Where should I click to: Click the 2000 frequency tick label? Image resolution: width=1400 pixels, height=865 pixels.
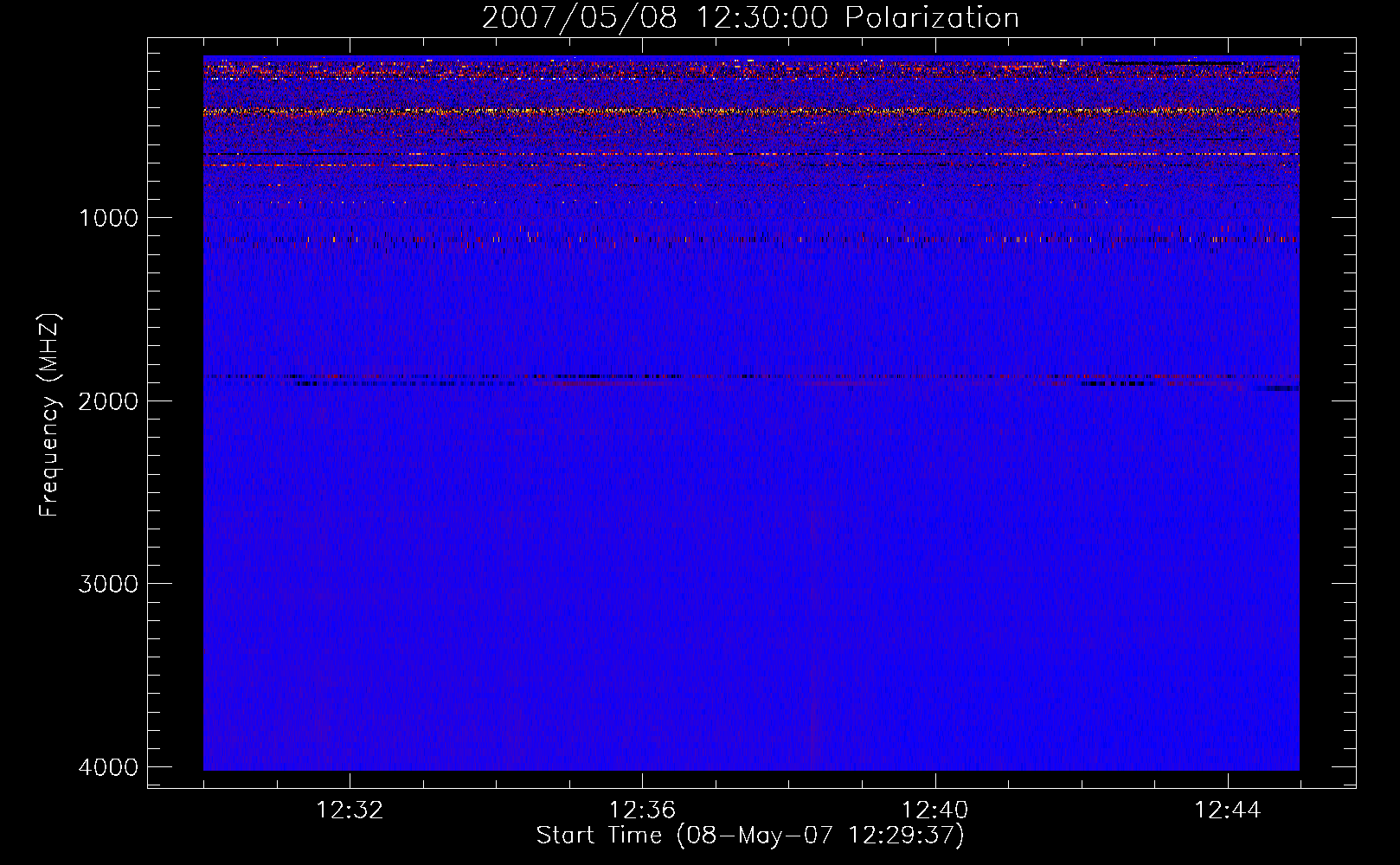coord(108,400)
